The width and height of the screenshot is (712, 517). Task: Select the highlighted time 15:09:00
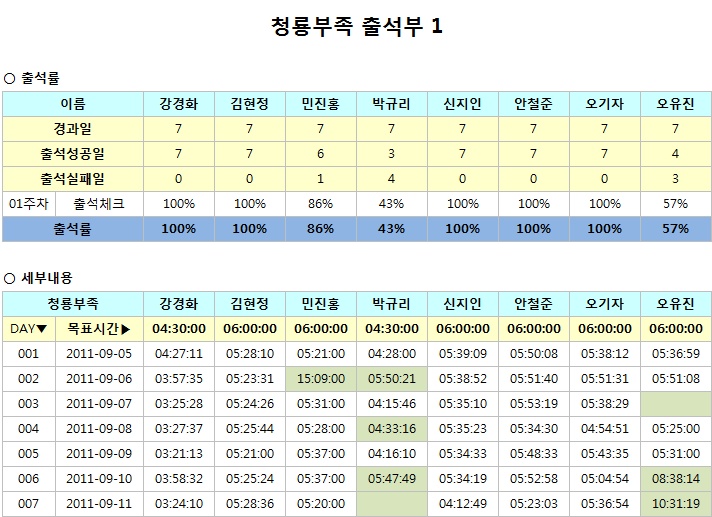pyautogui.click(x=321, y=379)
